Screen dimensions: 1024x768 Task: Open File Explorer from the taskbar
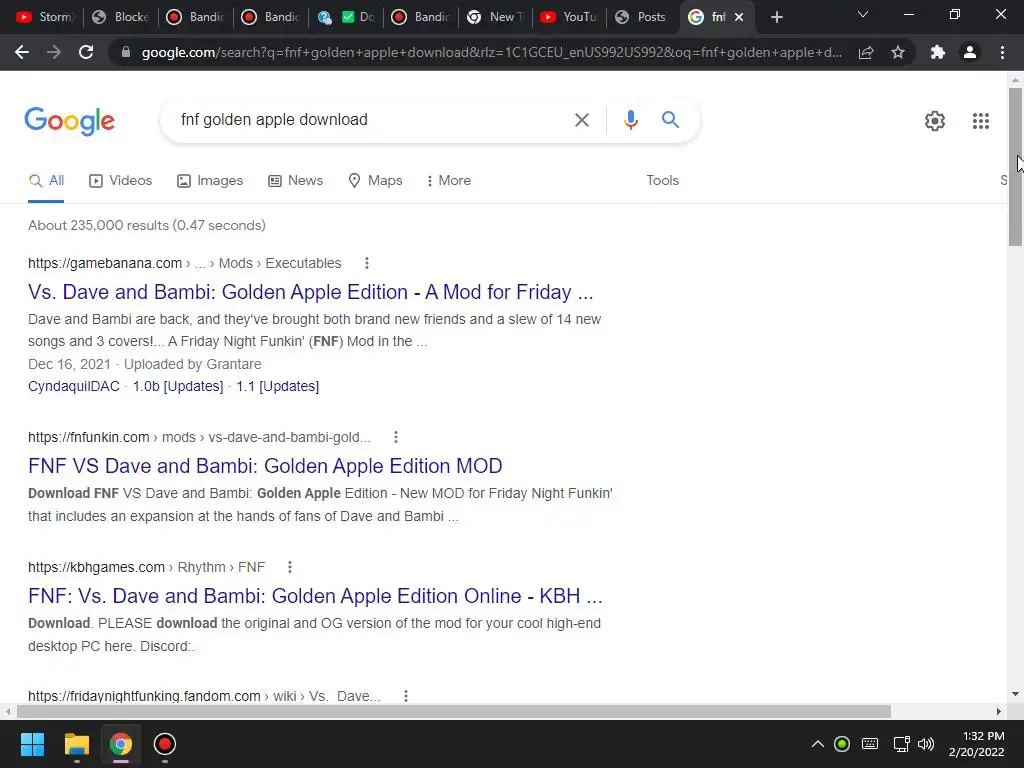(x=76, y=744)
